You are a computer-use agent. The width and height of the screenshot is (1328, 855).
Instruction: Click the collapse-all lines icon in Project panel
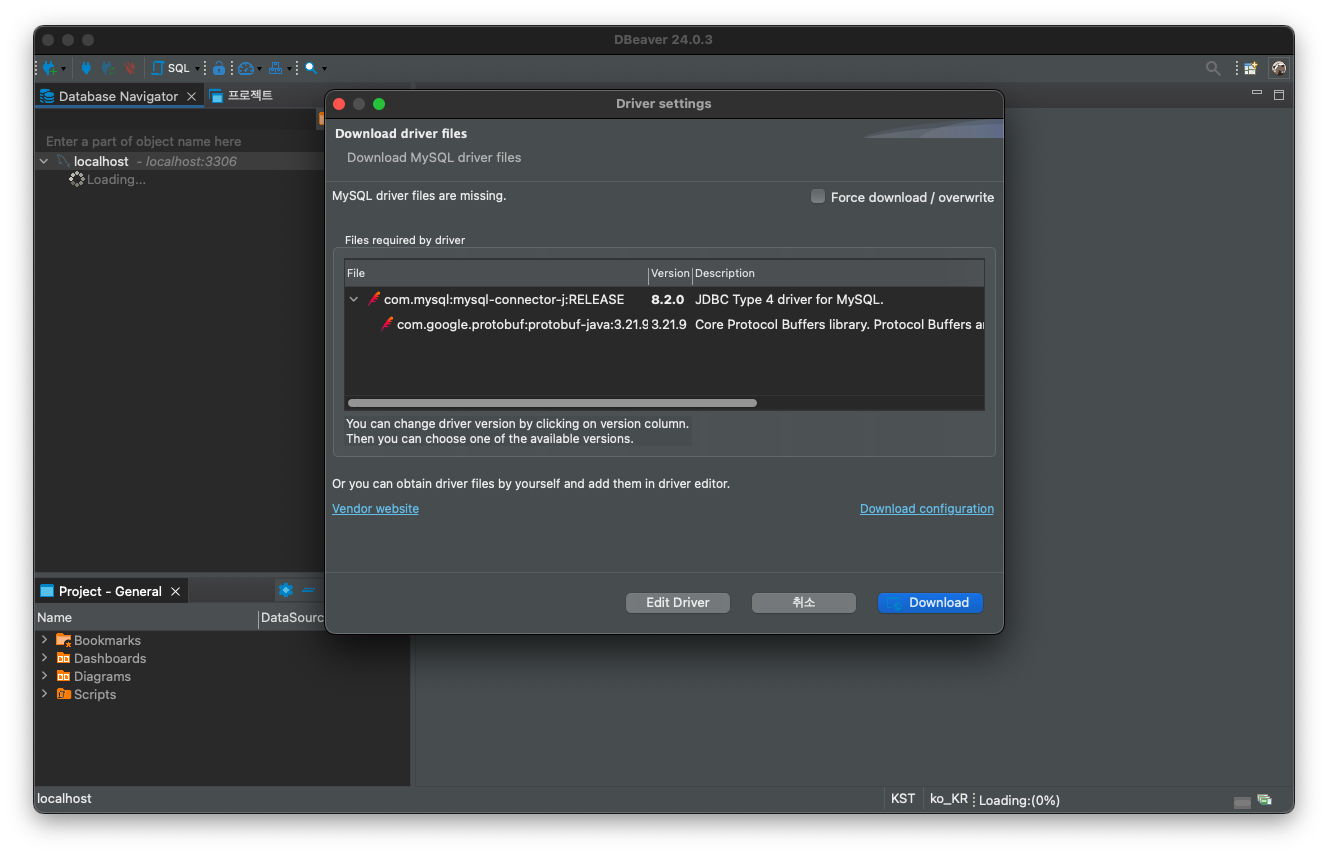309,590
